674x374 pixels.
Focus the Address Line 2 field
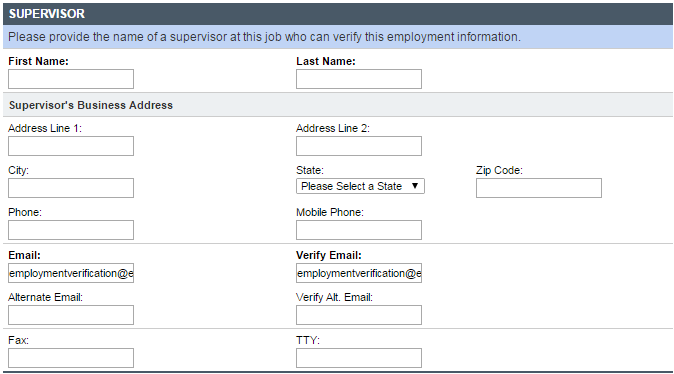pyautogui.click(x=359, y=146)
